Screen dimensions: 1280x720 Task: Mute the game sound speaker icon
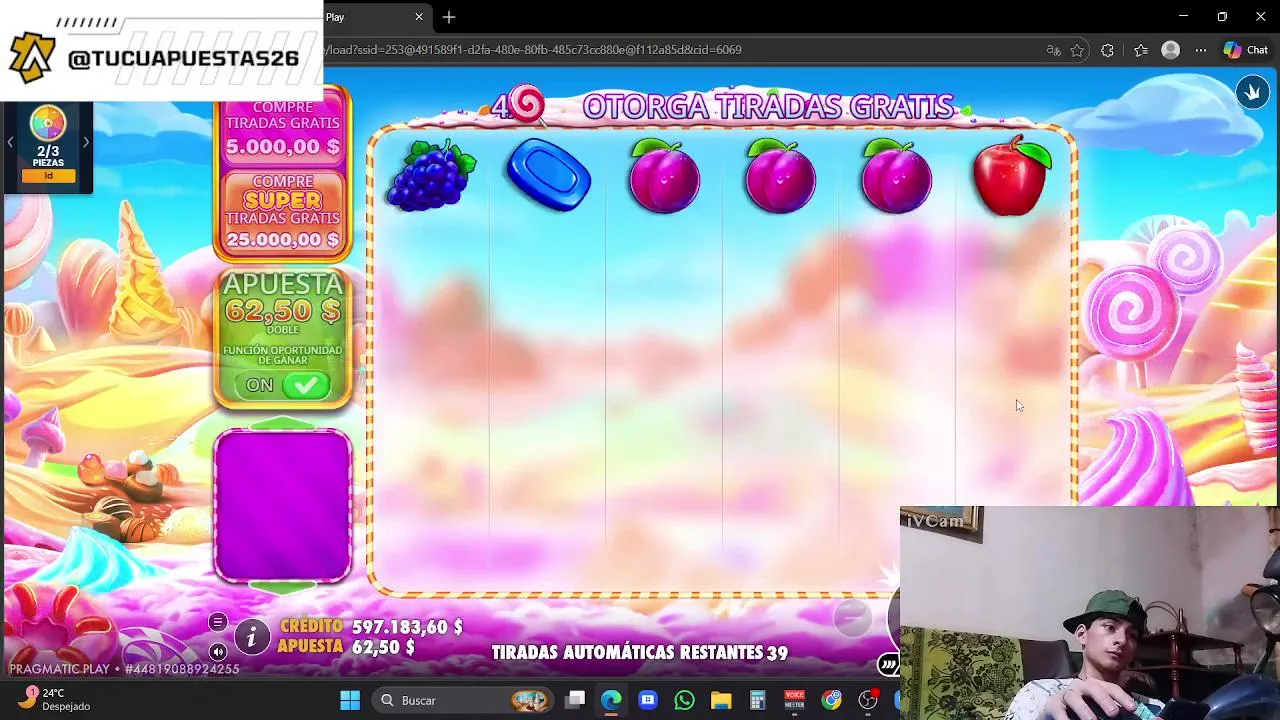[217, 652]
